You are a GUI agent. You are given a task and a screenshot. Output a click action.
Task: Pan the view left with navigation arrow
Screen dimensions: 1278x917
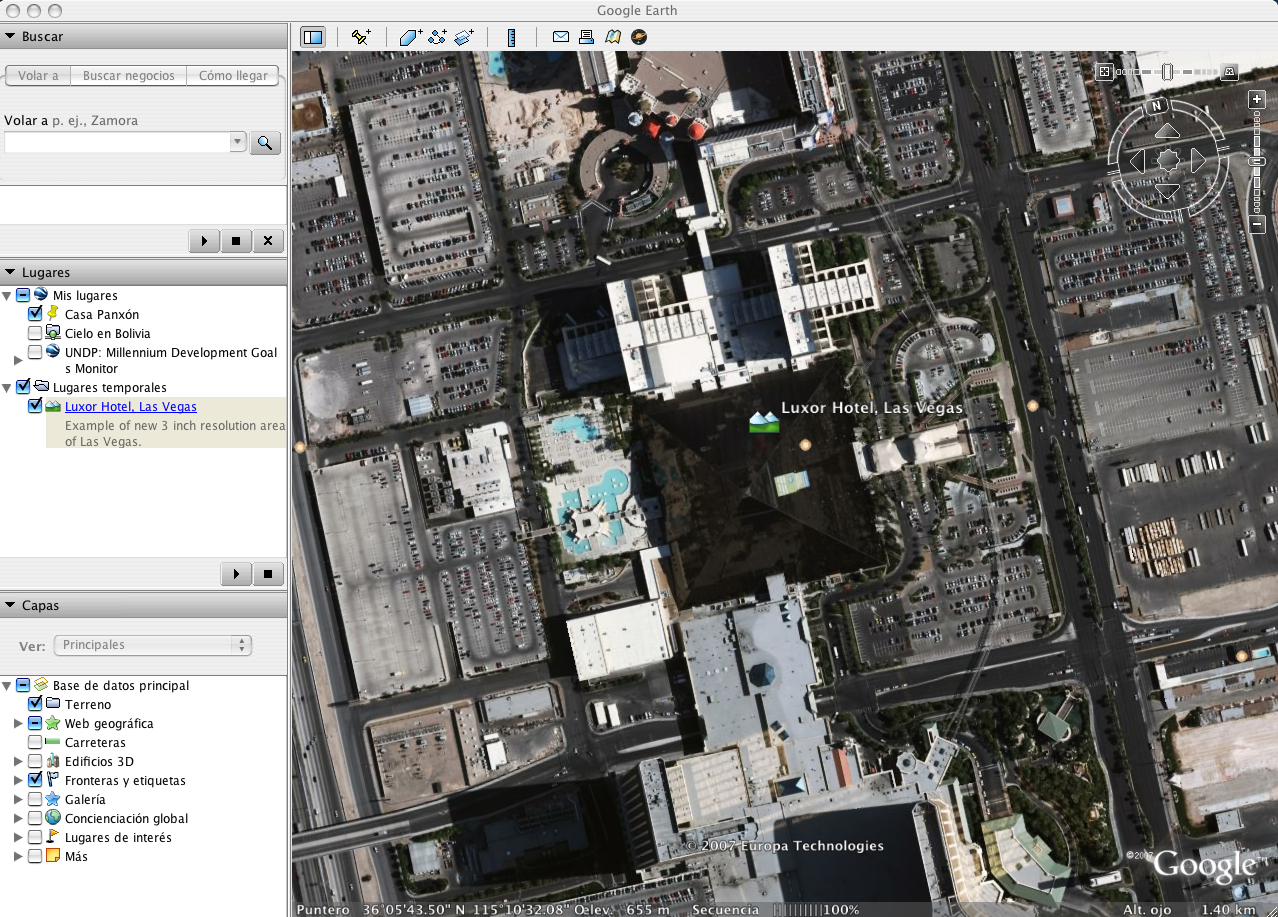[1138, 160]
